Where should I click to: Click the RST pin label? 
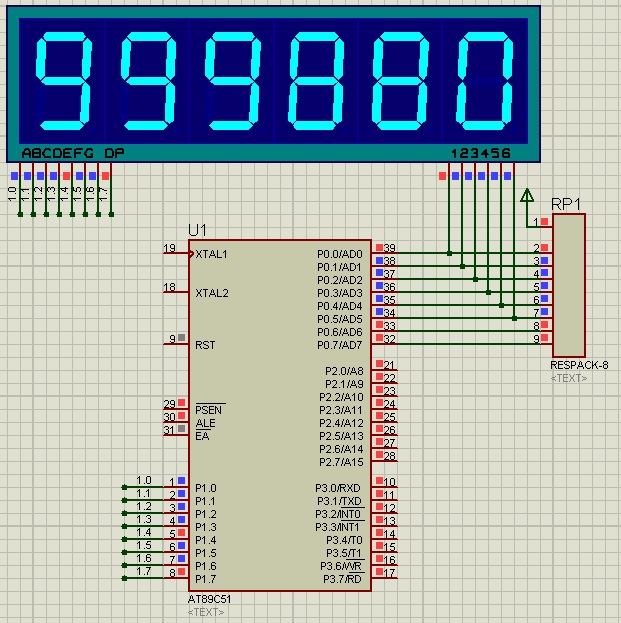point(205,345)
